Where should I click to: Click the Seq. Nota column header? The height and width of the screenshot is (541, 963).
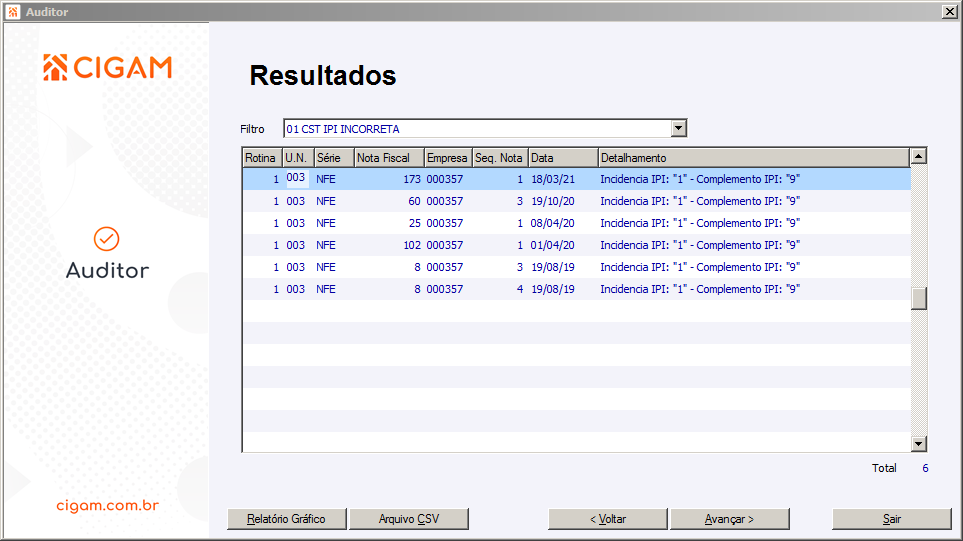[501, 158]
